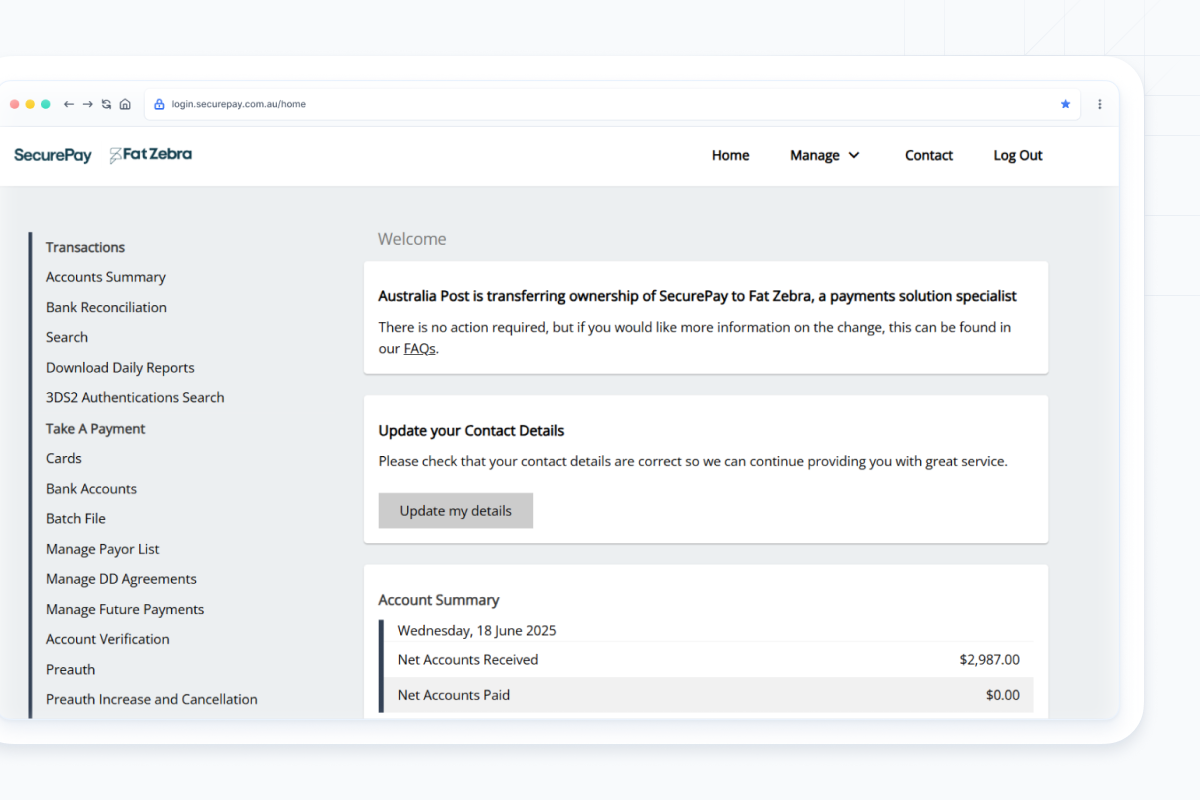Click the browser home icon

click(125, 104)
